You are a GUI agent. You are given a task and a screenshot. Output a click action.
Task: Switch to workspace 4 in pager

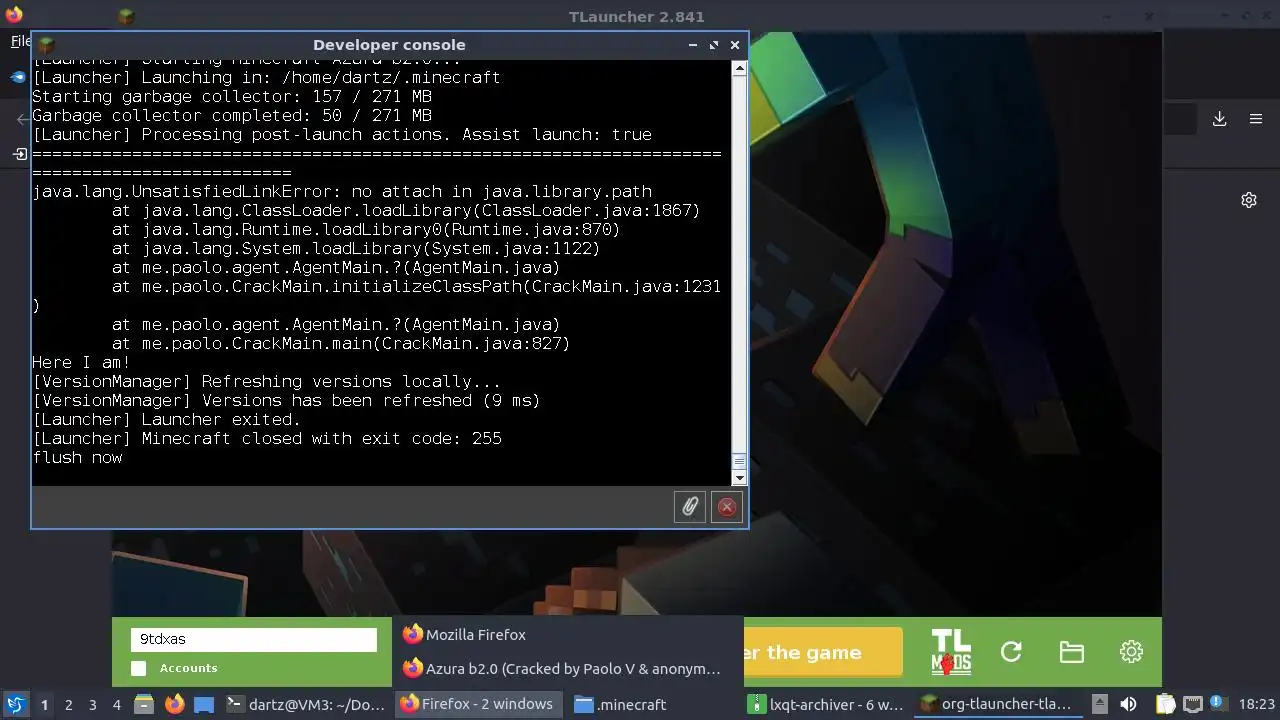(117, 704)
